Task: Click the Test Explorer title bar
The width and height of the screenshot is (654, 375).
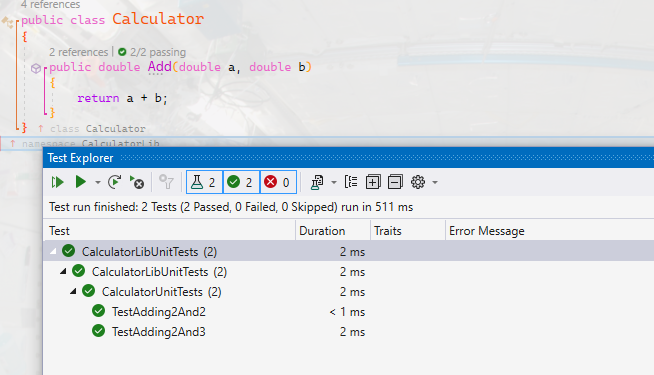Action: (x=349, y=158)
